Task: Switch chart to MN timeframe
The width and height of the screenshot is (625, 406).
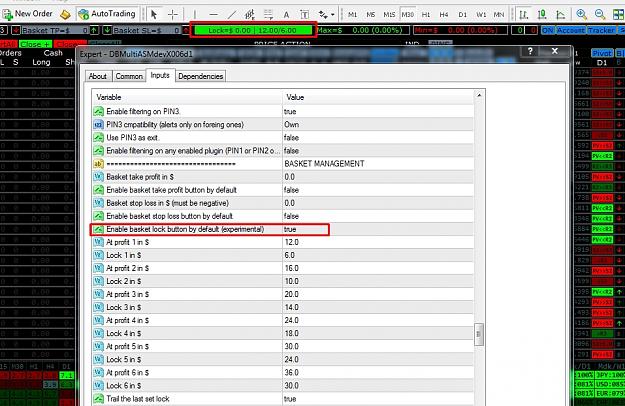Action: point(499,15)
